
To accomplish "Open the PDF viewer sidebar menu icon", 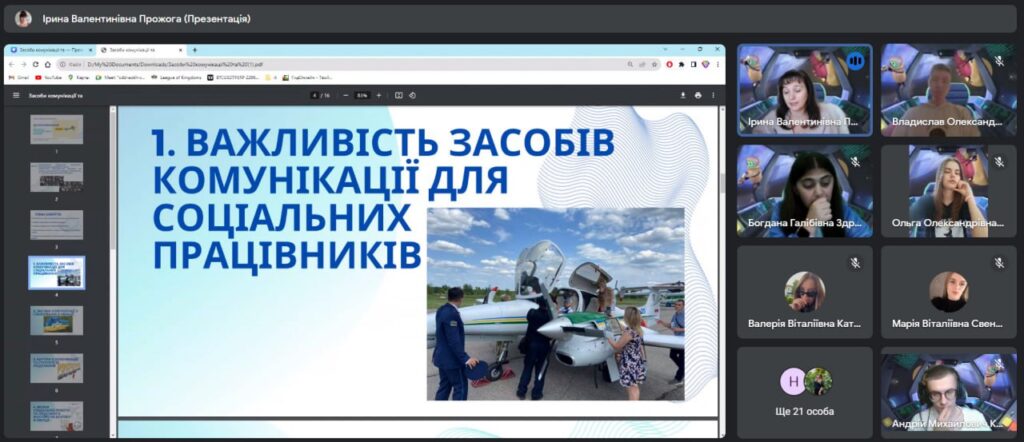I will point(16,95).
